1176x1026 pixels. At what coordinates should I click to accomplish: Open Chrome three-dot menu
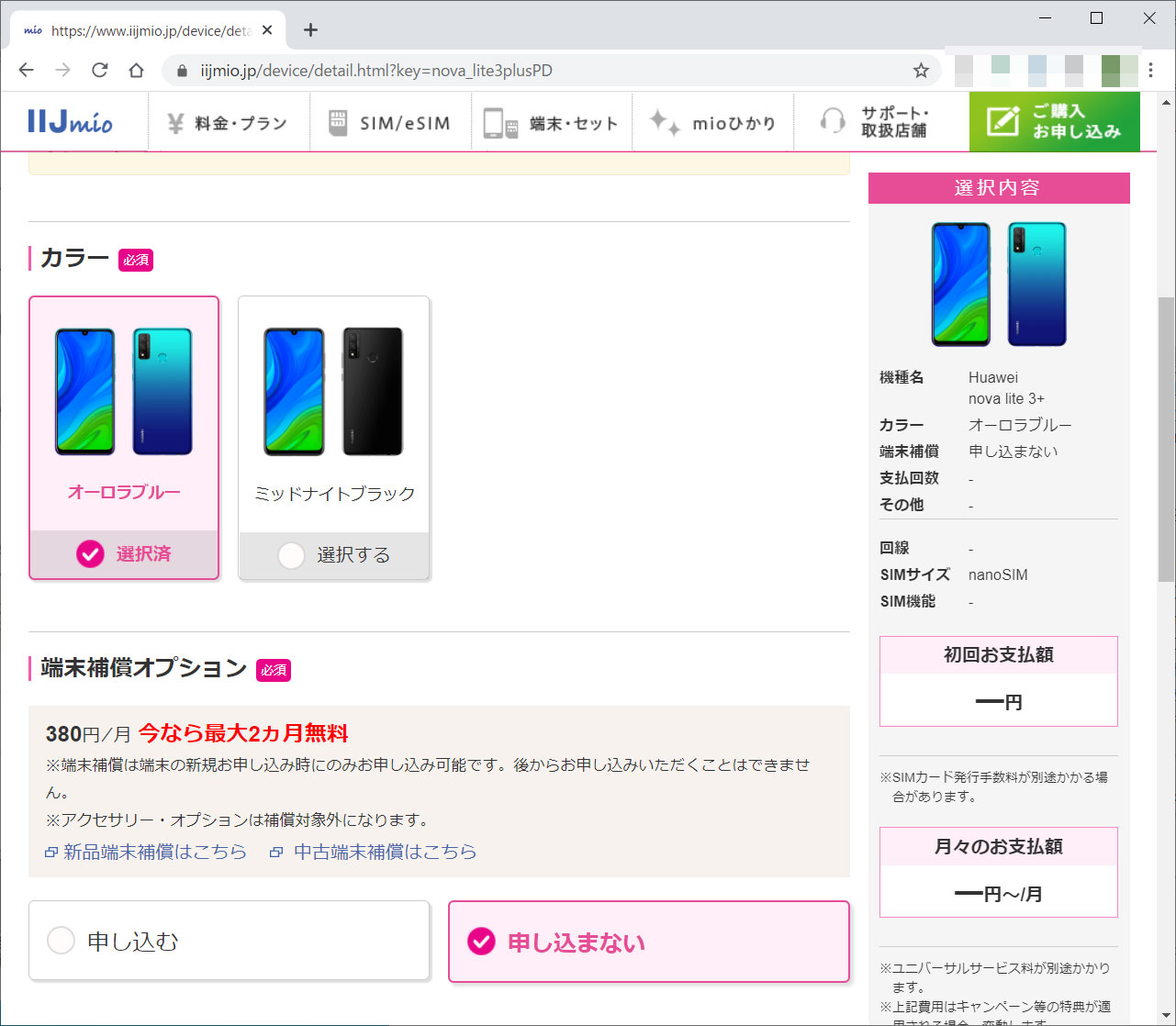[1150, 71]
